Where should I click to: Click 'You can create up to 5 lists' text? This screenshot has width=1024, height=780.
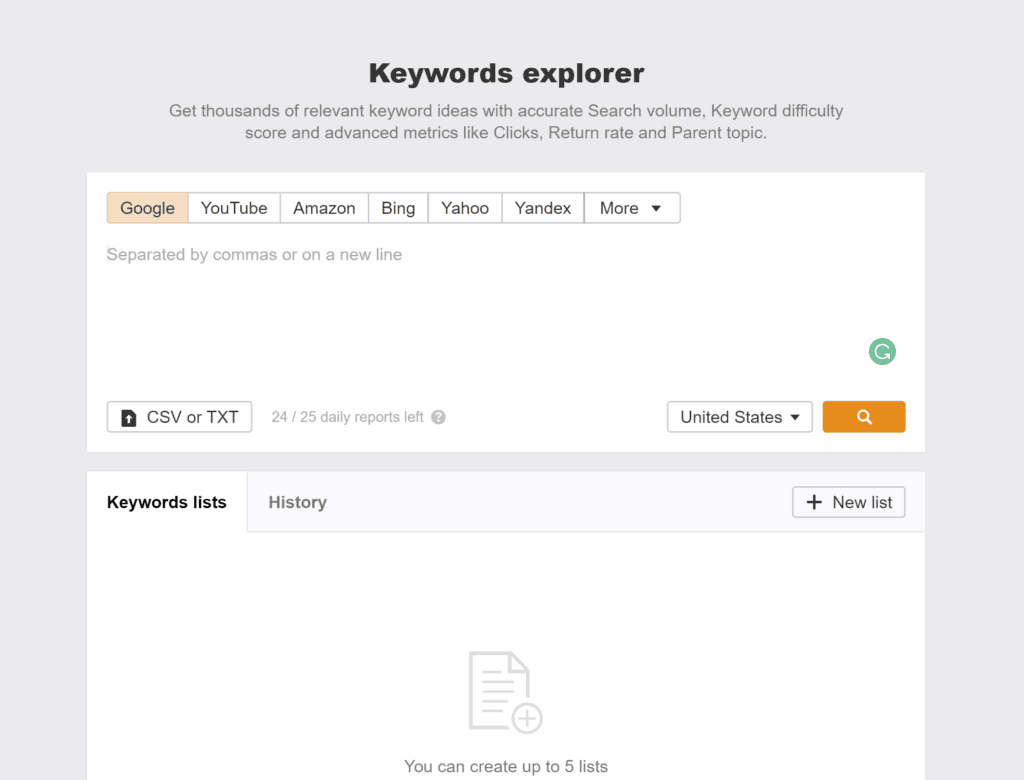[x=505, y=766]
